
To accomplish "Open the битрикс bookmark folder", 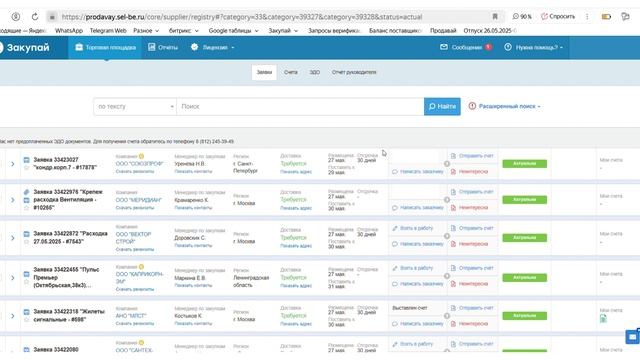I will click(x=184, y=31).
